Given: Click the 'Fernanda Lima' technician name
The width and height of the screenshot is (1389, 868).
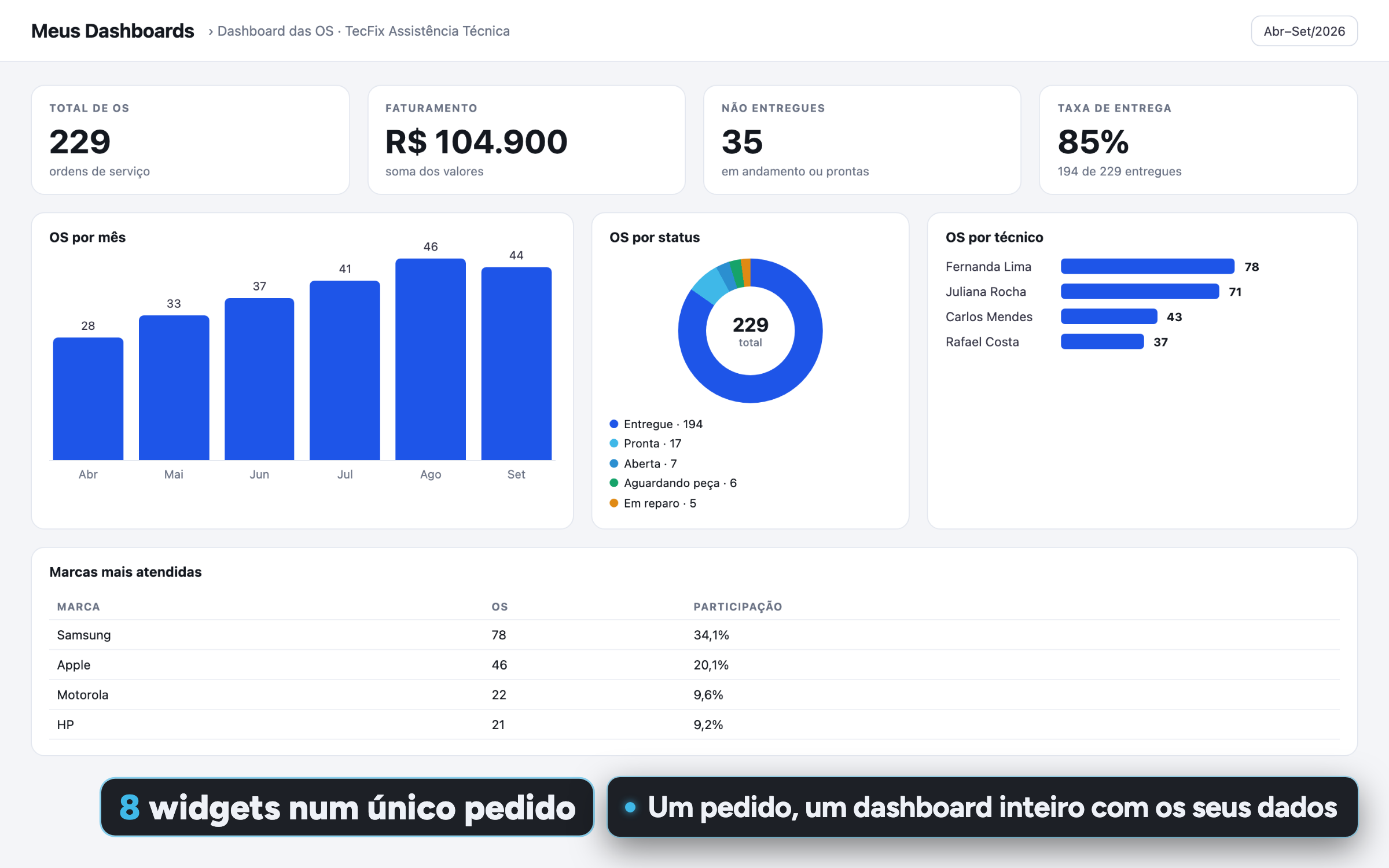Looking at the screenshot, I should click(989, 267).
